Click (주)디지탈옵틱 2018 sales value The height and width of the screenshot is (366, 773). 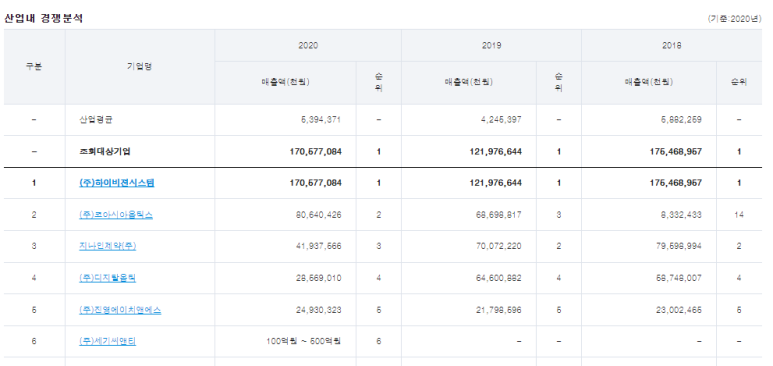point(678,278)
